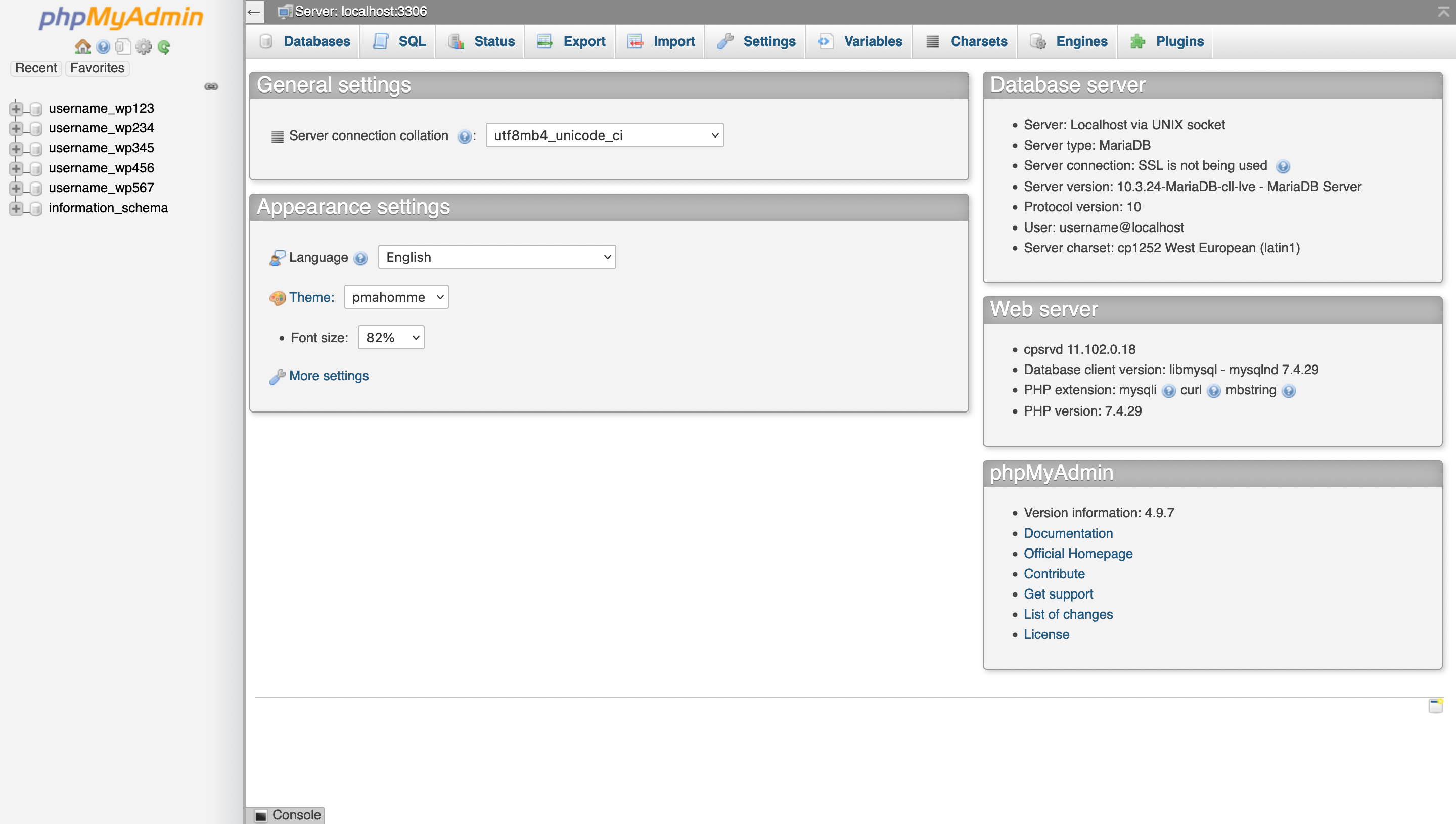Click help icon after curl extension

click(1213, 391)
